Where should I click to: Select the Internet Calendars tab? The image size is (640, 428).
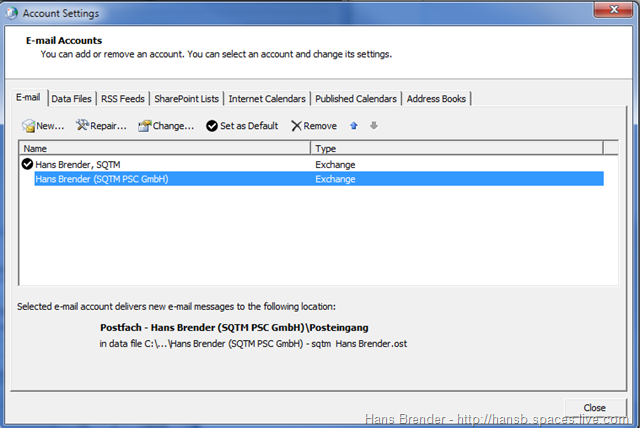pyautogui.click(x=267, y=99)
